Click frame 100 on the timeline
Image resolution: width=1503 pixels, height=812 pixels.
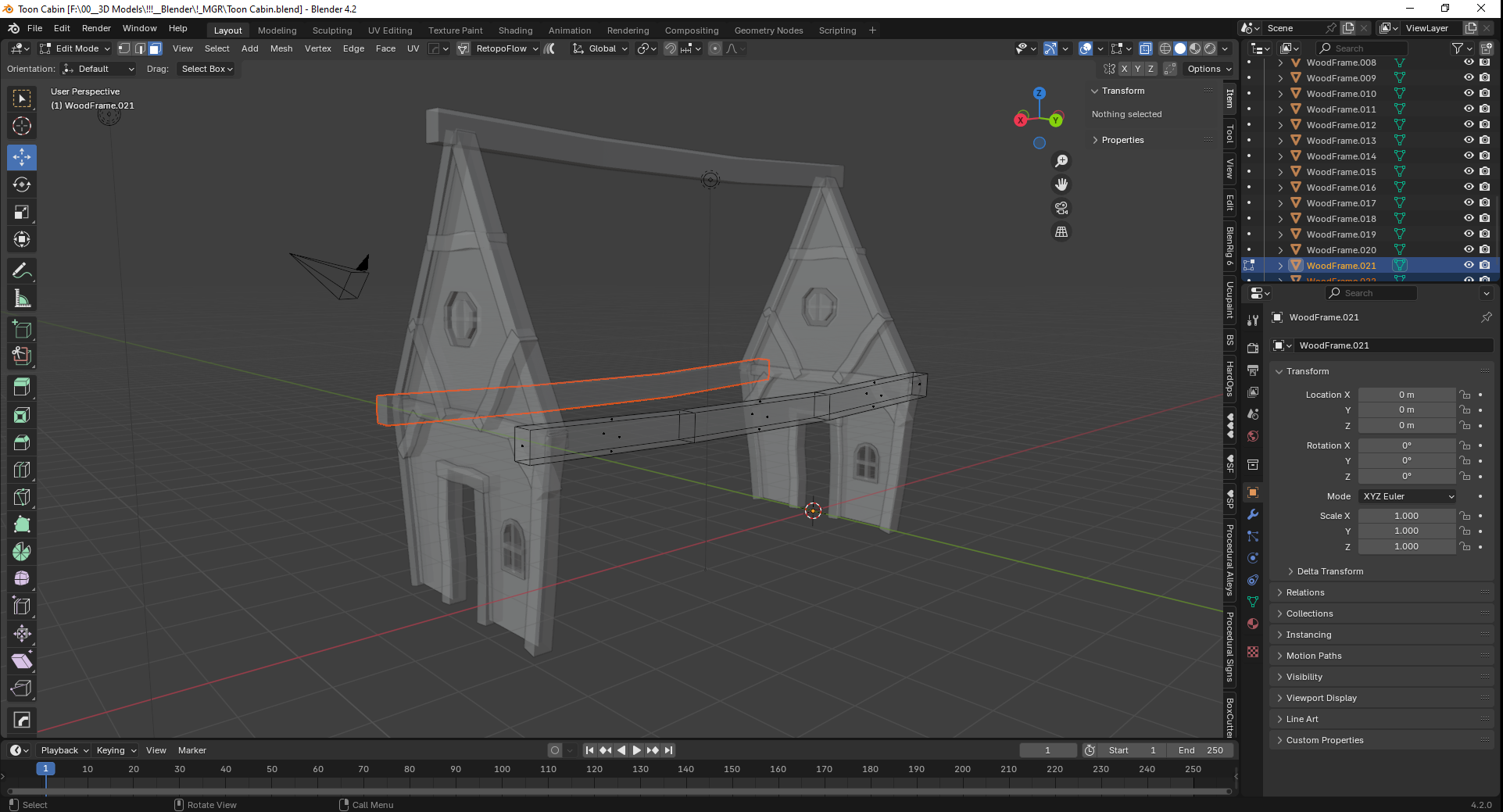coord(502,769)
